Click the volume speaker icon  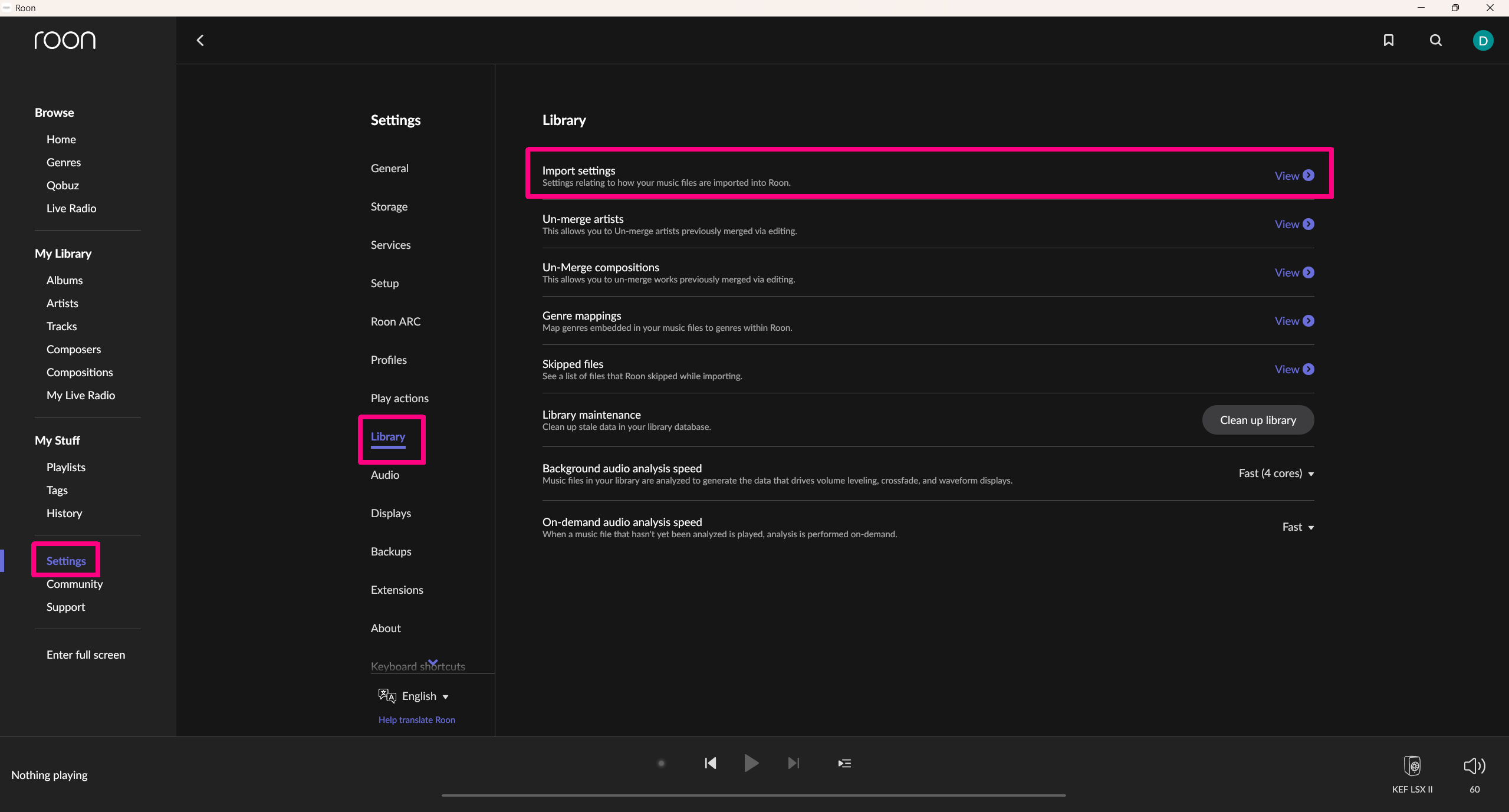tap(1474, 765)
